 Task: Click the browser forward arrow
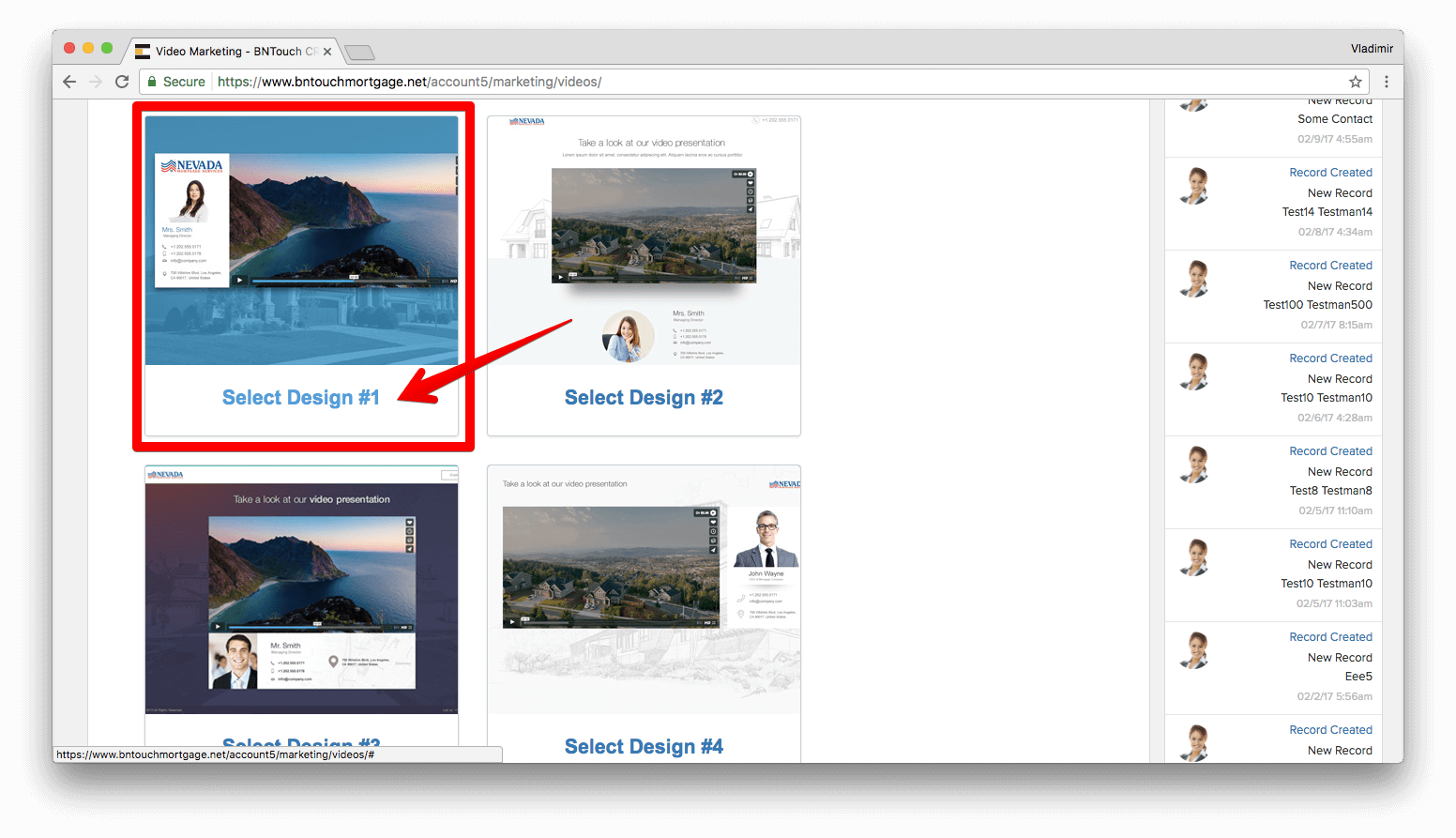[x=96, y=82]
